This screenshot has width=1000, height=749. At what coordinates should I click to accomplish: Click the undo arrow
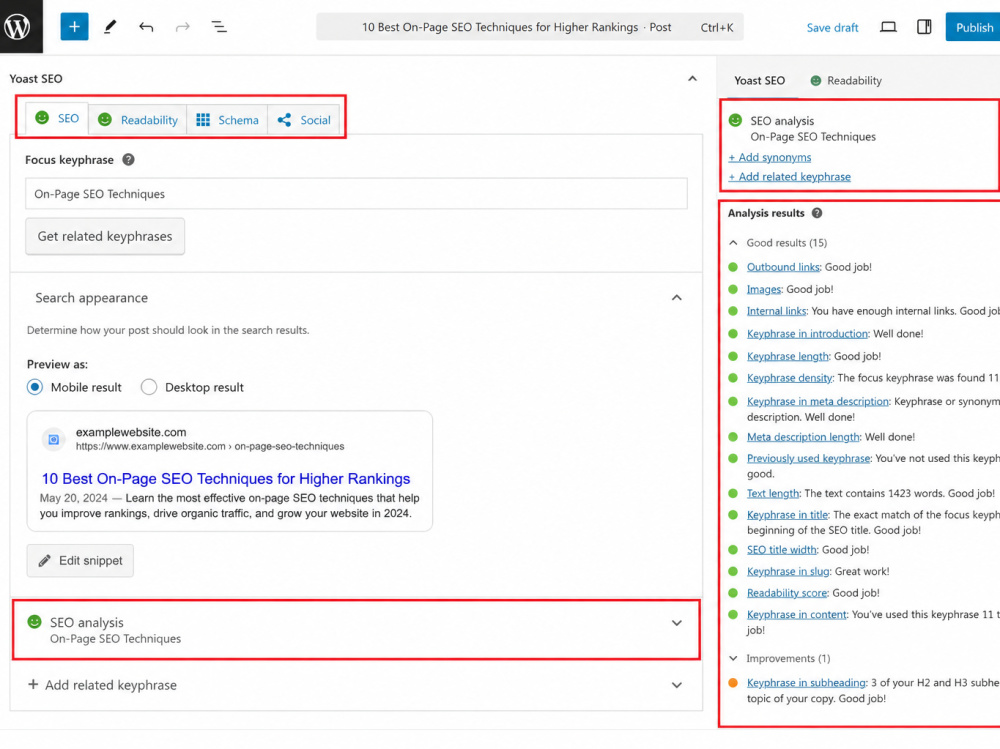146,27
